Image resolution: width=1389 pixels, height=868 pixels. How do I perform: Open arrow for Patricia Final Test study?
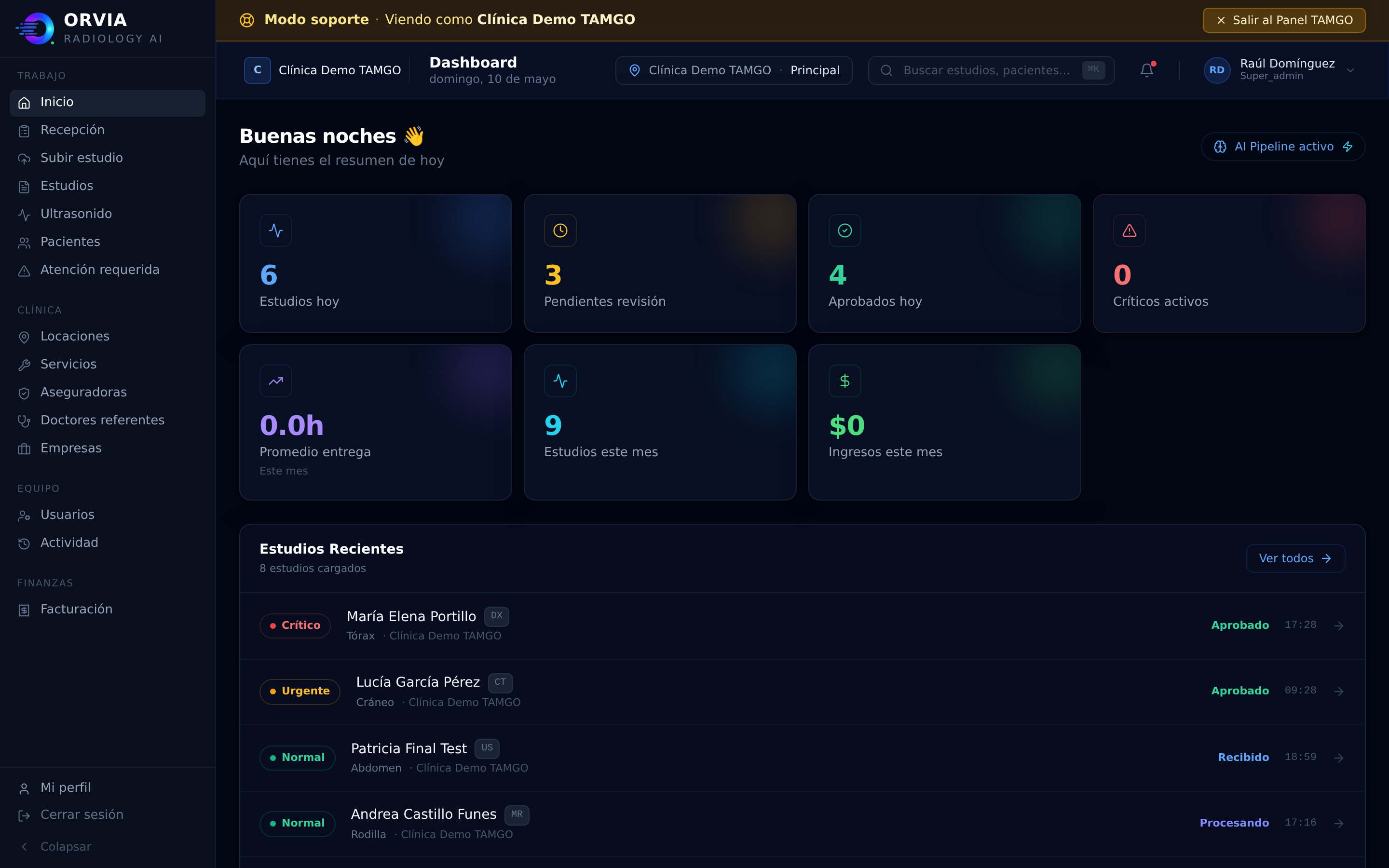click(x=1338, y=758)
